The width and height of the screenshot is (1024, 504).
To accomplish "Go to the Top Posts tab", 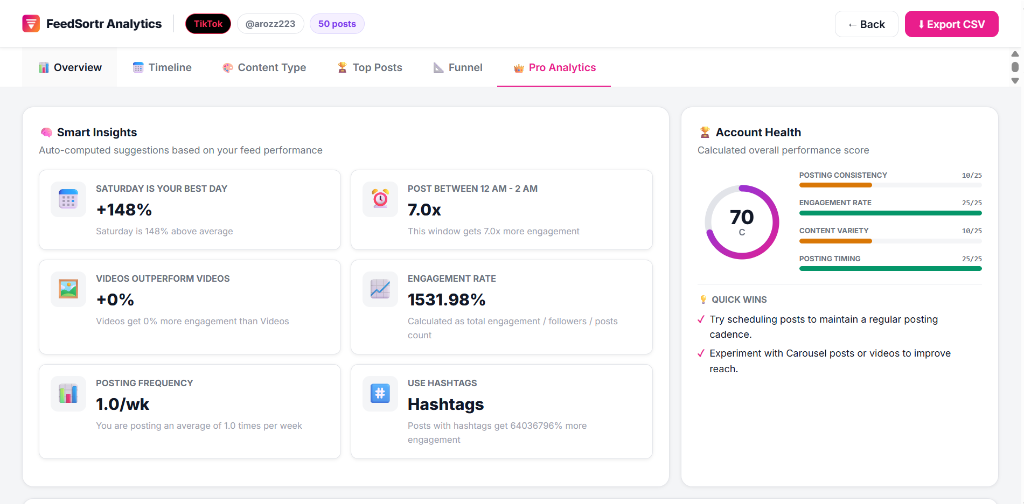I will tap(370, 67).
